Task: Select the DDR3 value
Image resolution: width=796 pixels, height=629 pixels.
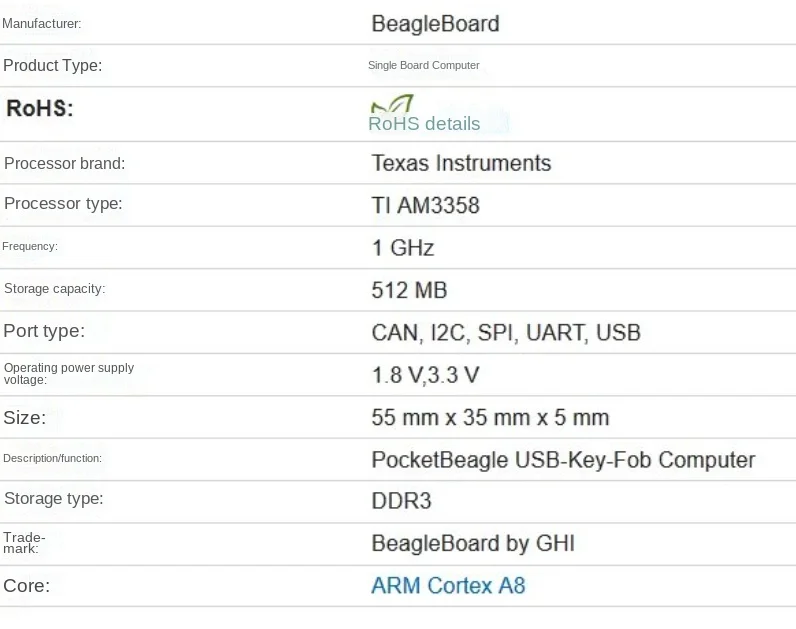Action: pos(401,501)
